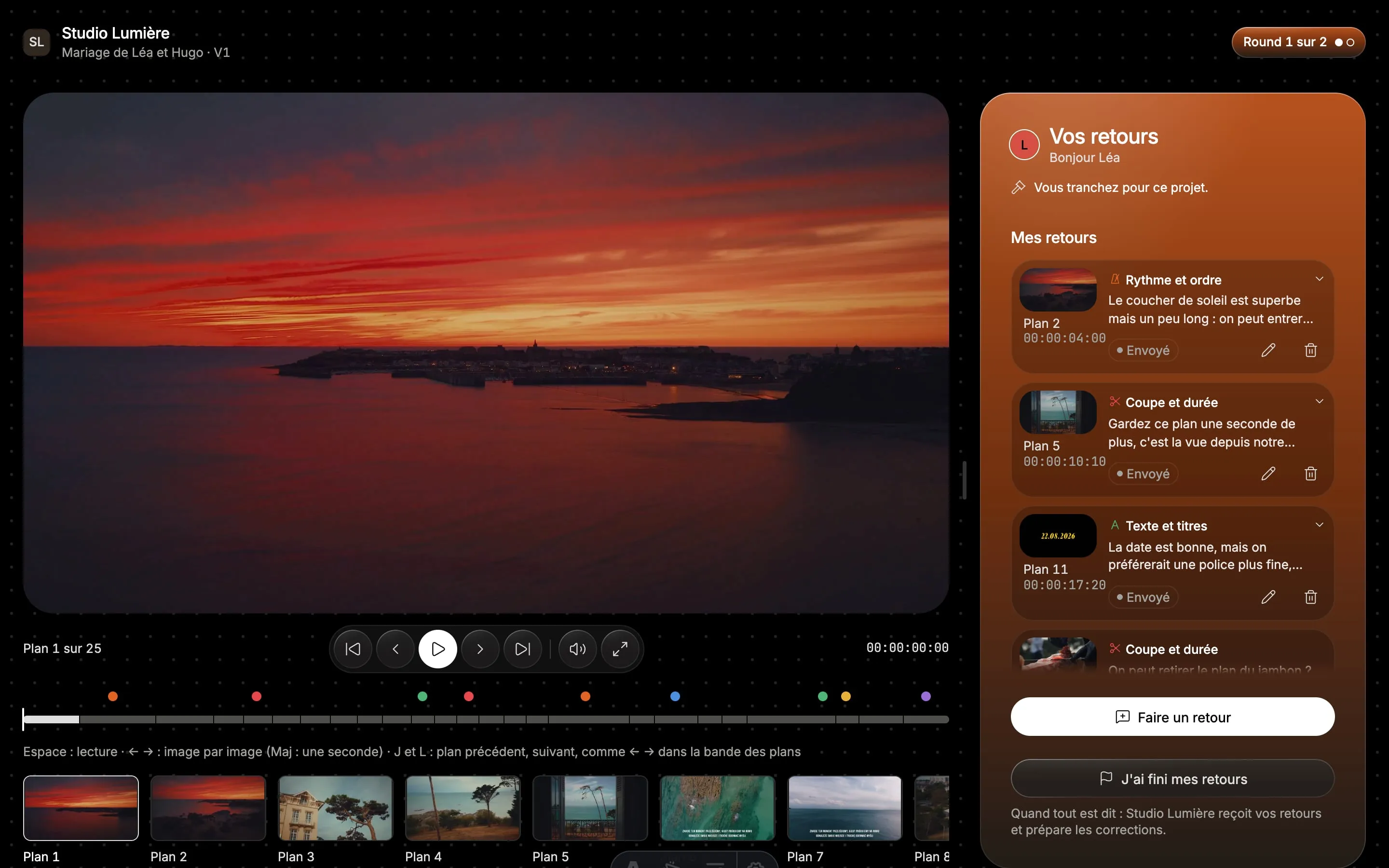Click the first orange timeline marker
The width and height of the screenshot is (1389, 868).
pyautogui.click(x=113, y=696)
